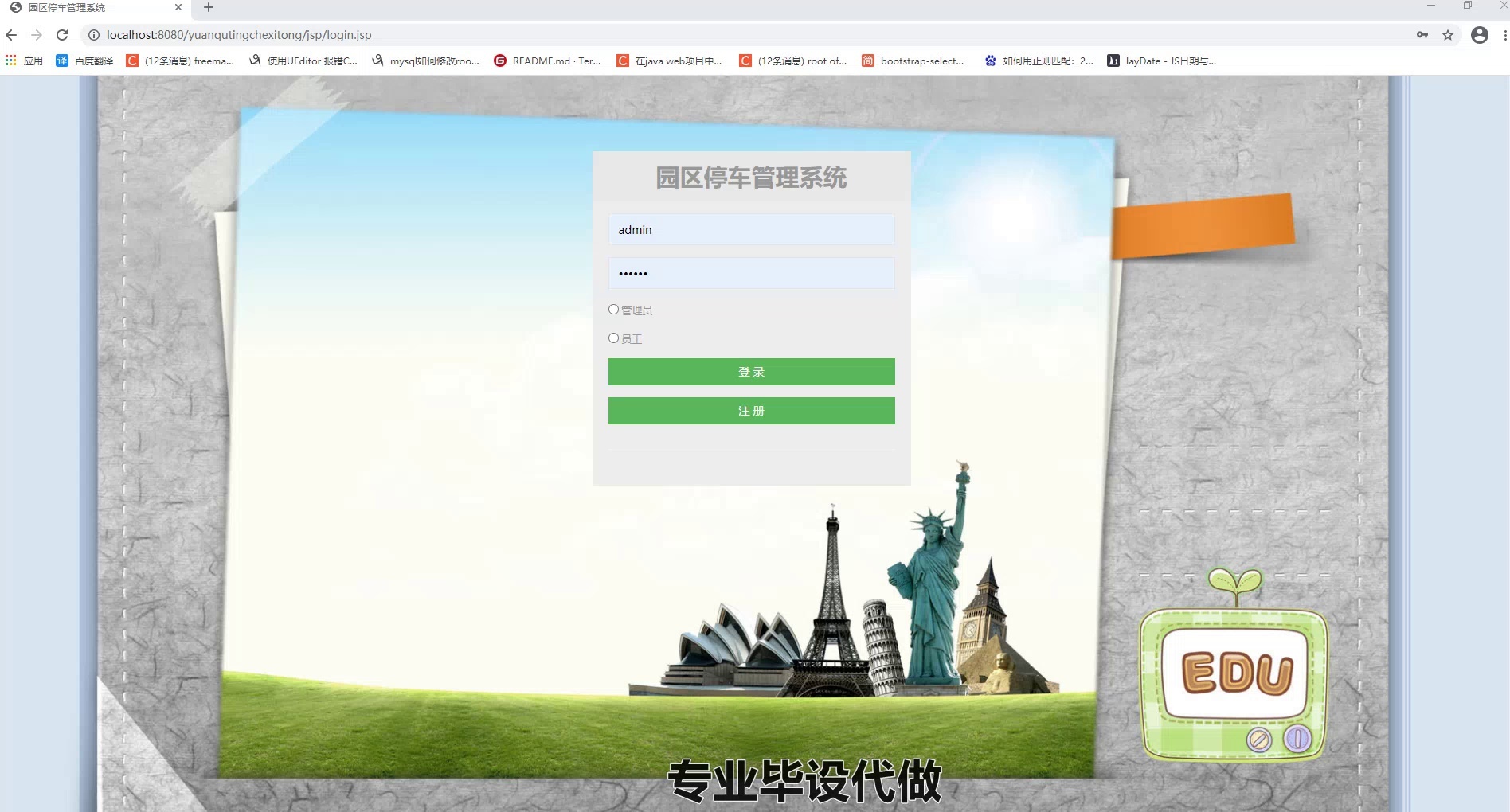Focus the username field containing admin
The width and height of the screenshot is (1510, 812).
tap(752, 230)
